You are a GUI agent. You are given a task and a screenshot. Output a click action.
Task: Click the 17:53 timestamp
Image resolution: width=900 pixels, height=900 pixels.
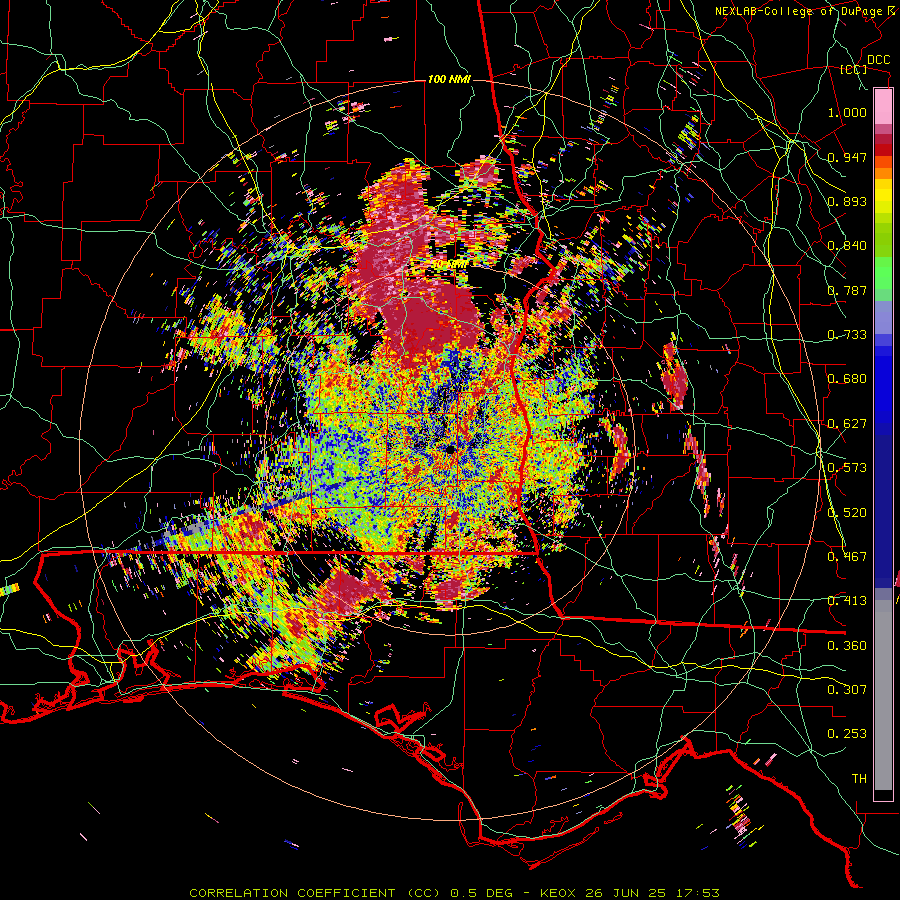(697, 893)
